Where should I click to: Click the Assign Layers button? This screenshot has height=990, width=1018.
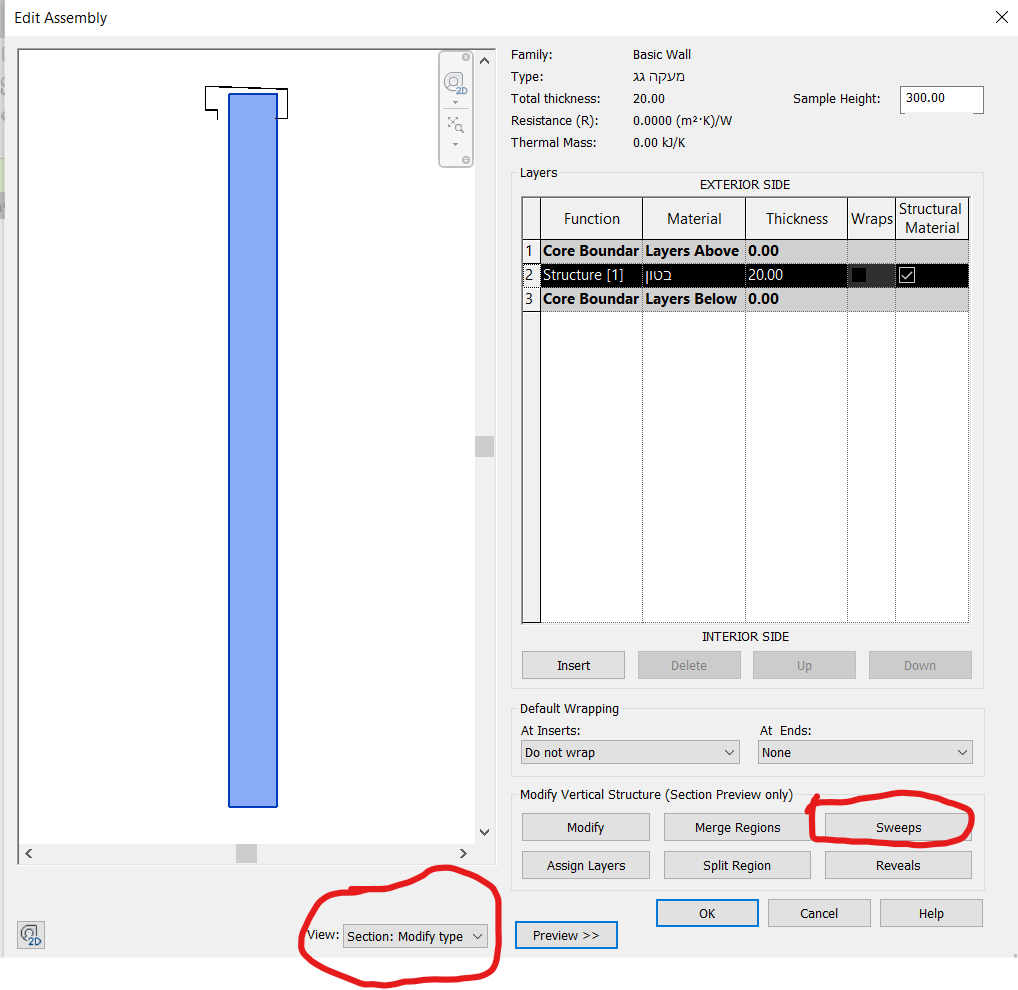(x=586, y=865)
